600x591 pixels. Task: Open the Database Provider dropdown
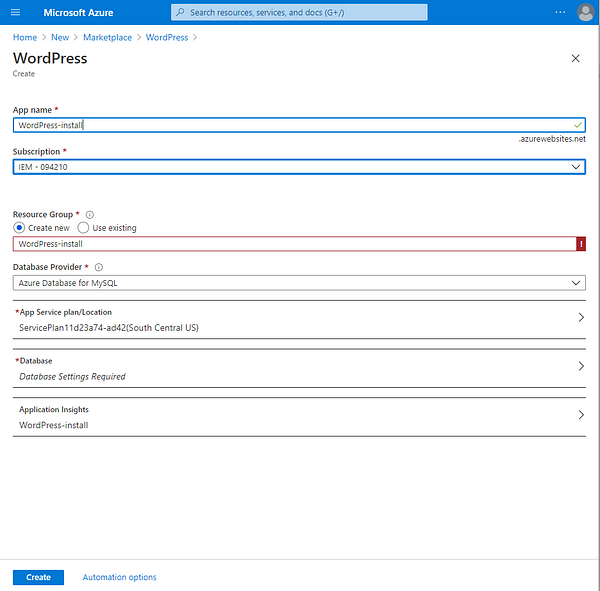pos(299,283)
